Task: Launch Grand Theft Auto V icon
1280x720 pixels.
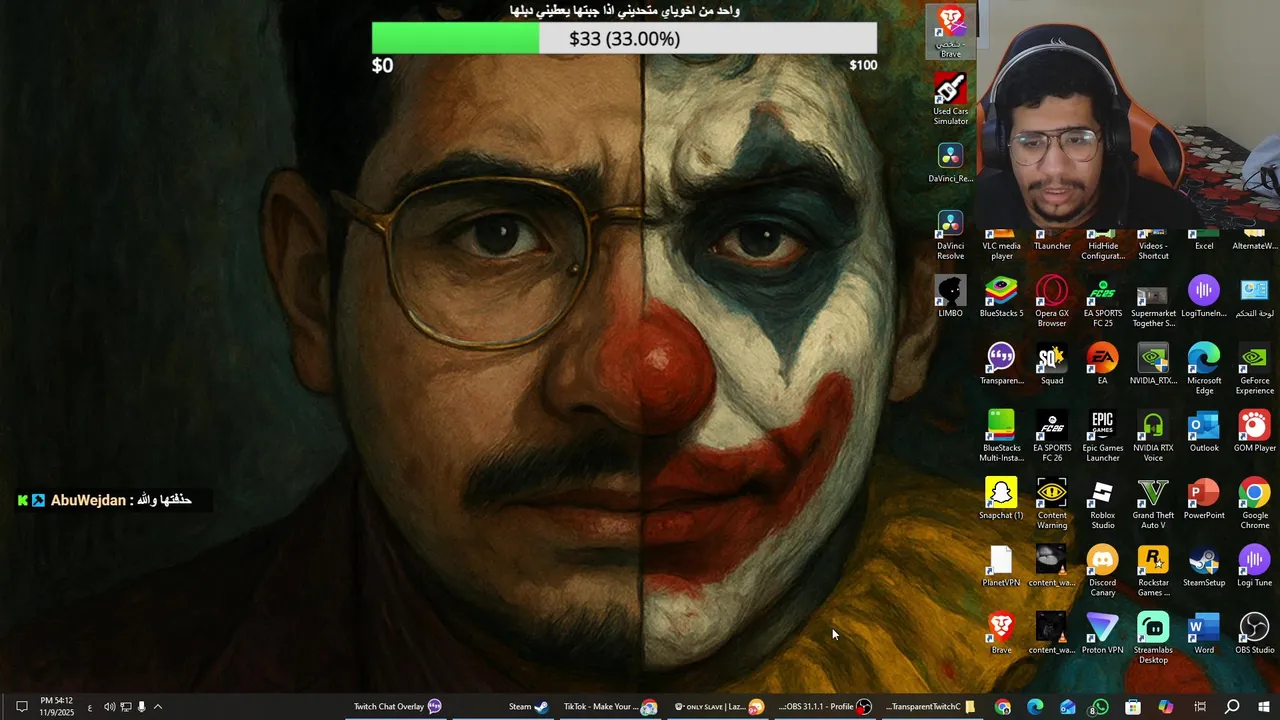Action: pos(1153,504)
